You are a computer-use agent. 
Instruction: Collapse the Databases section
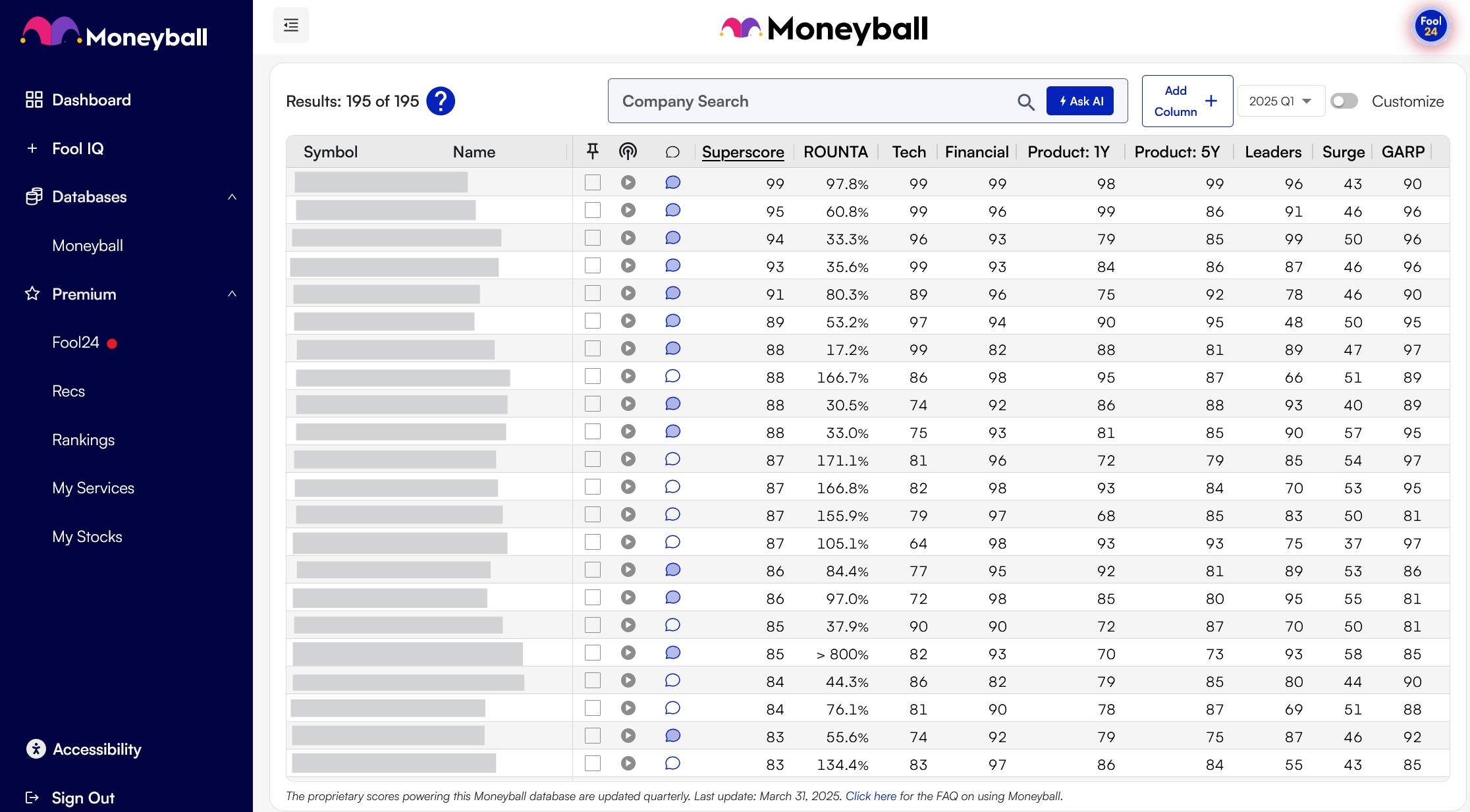pos(231,197)
